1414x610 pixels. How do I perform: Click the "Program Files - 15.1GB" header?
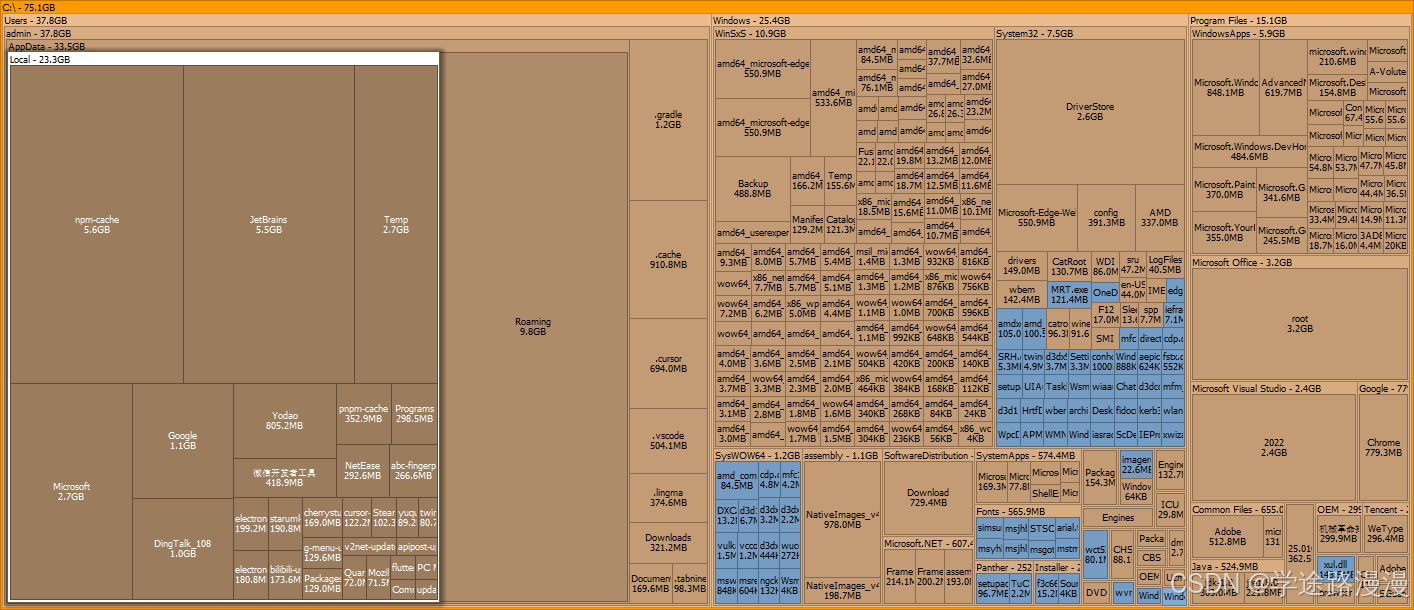click(1238, 20)
